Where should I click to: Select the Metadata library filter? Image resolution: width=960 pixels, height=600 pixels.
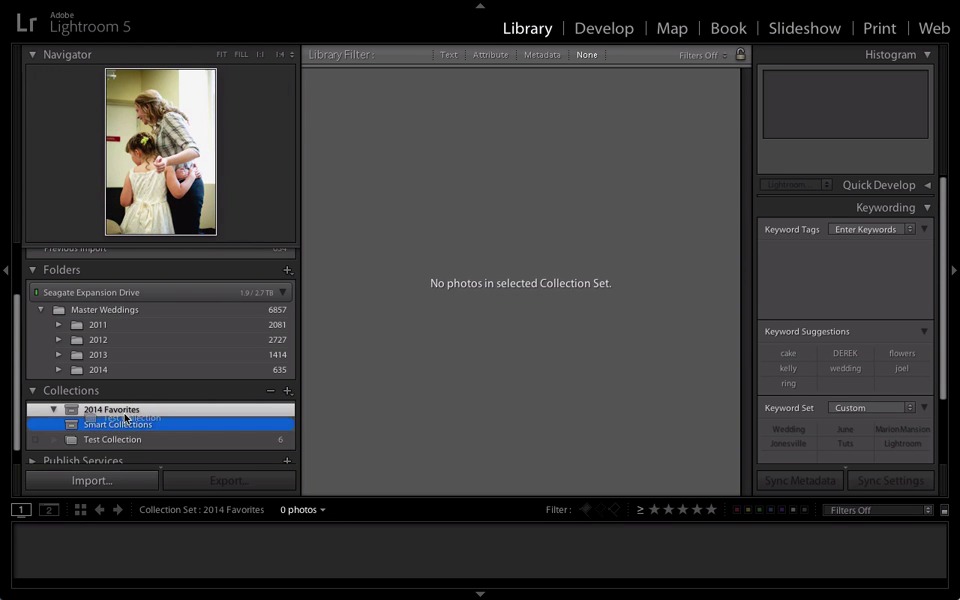542,54
